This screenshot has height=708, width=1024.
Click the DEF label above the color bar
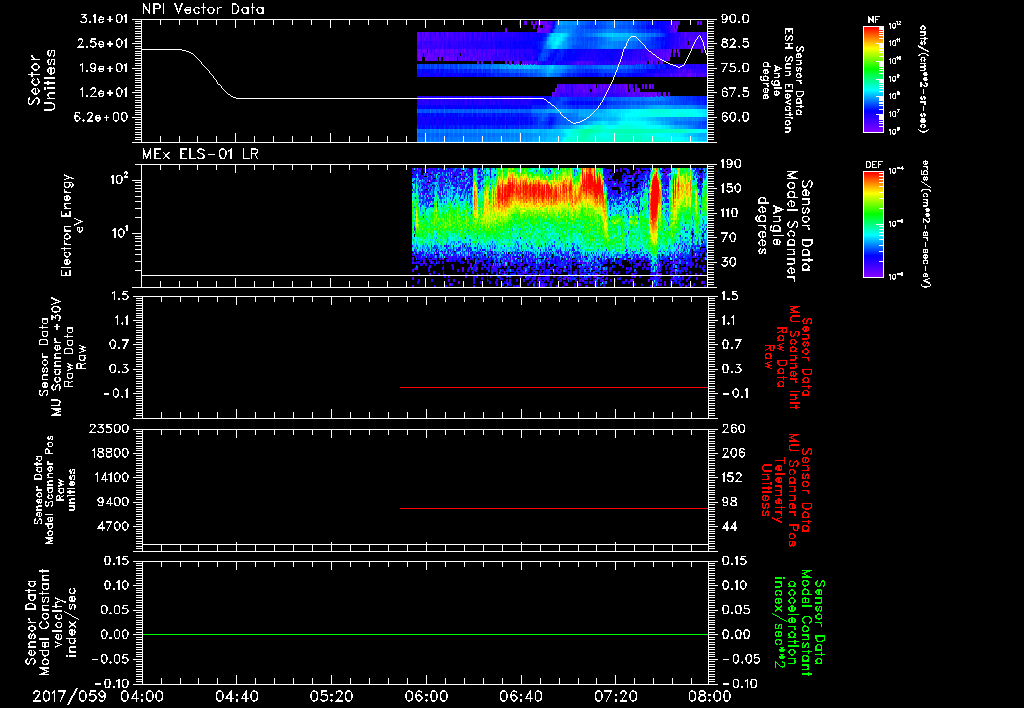(873, 165)
